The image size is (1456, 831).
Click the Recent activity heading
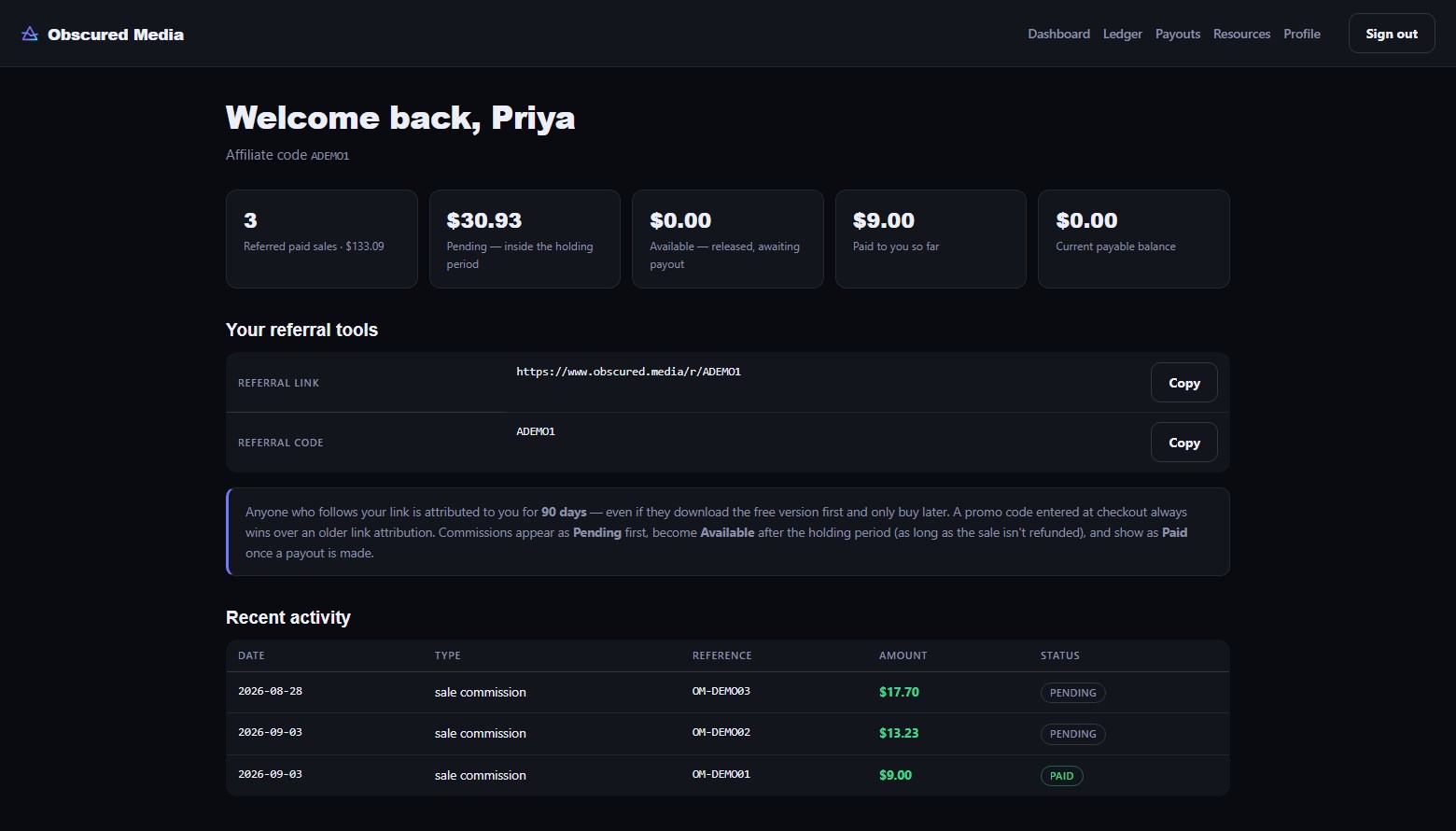pos(288,617)
